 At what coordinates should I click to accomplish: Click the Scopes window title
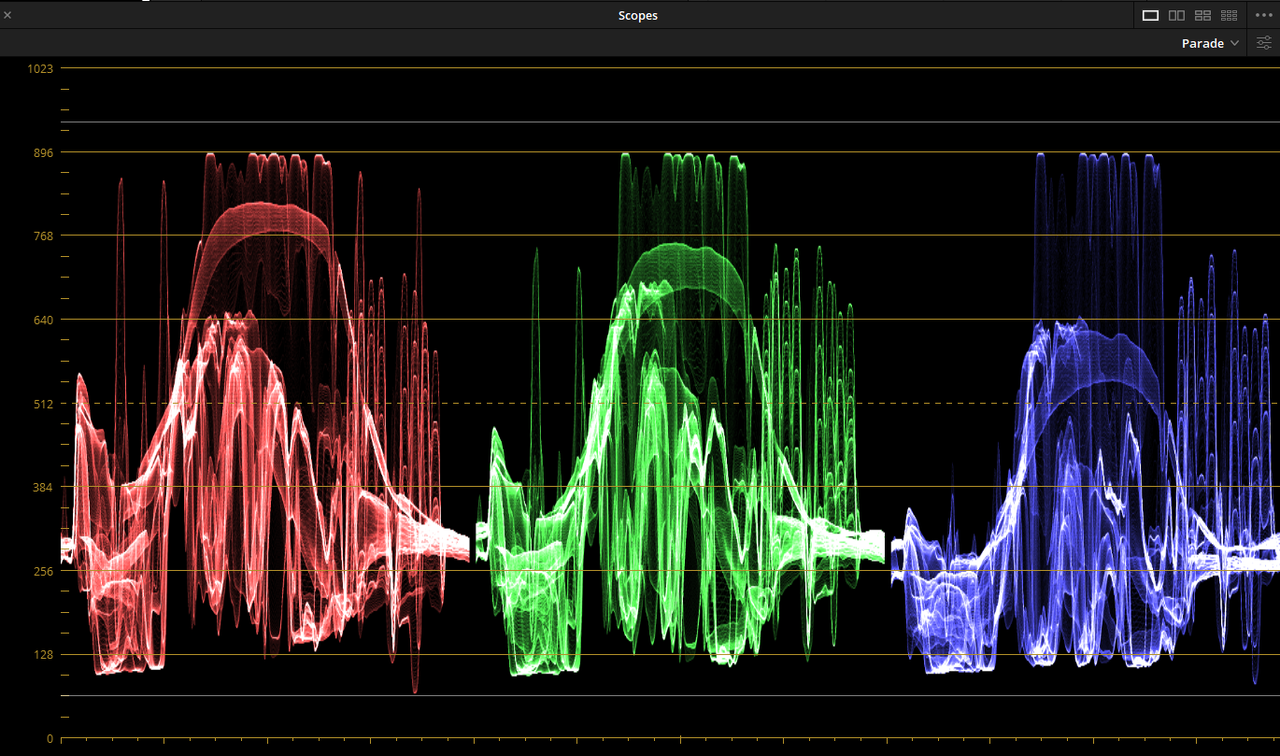click(x=638, y=15)
